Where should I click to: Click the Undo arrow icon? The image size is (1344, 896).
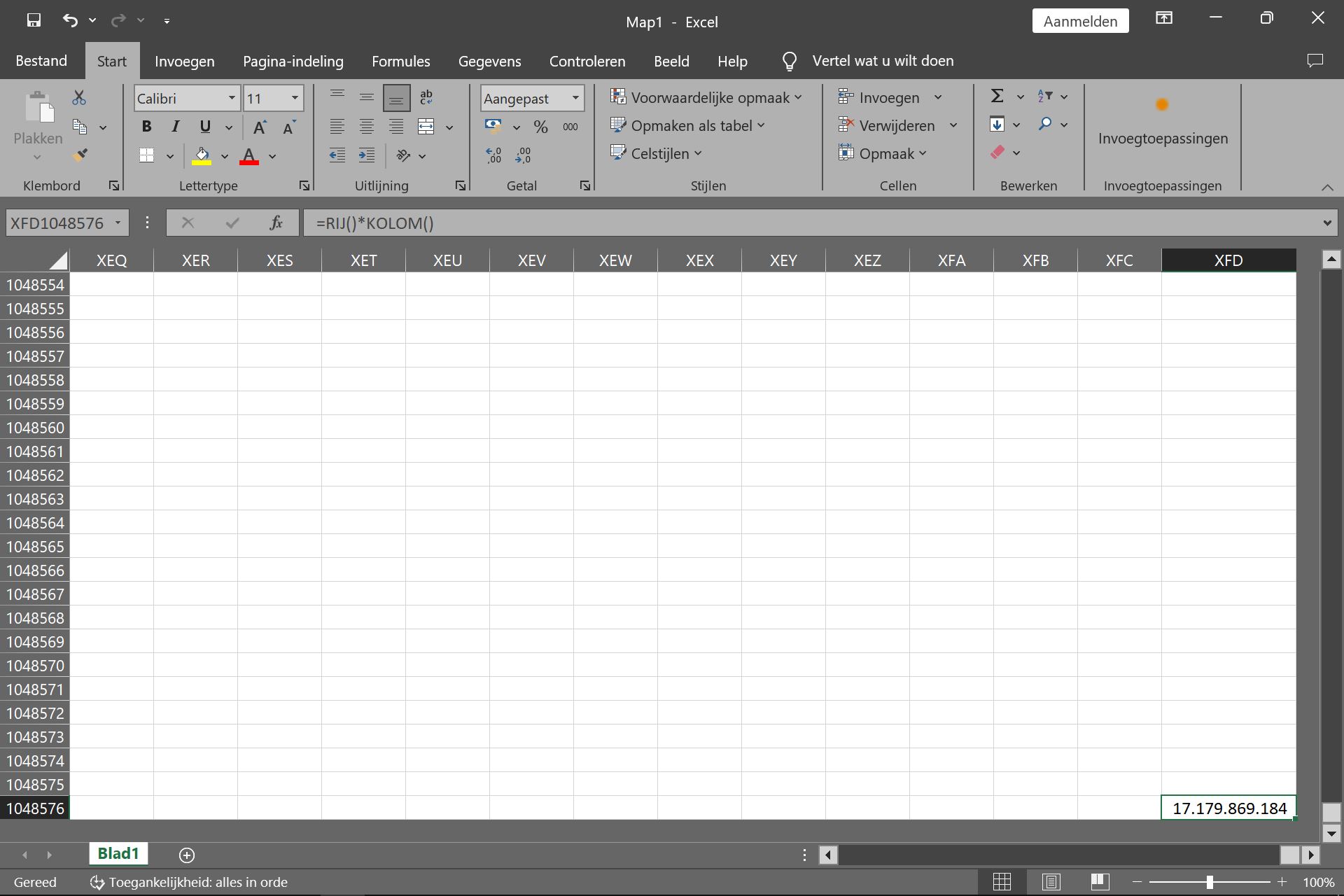click(70, 20)
